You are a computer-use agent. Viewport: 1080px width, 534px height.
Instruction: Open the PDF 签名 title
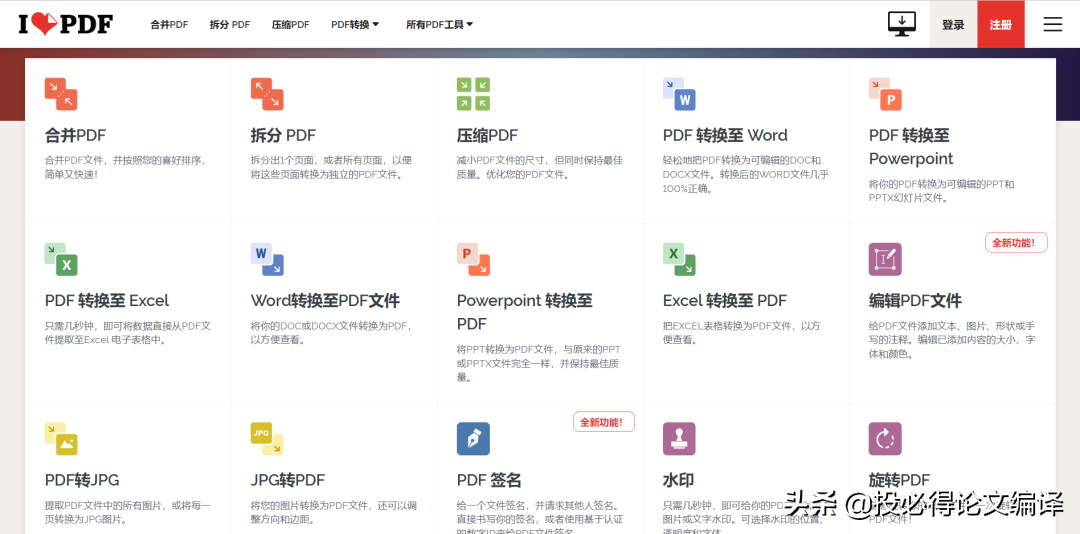coord(489,480)
